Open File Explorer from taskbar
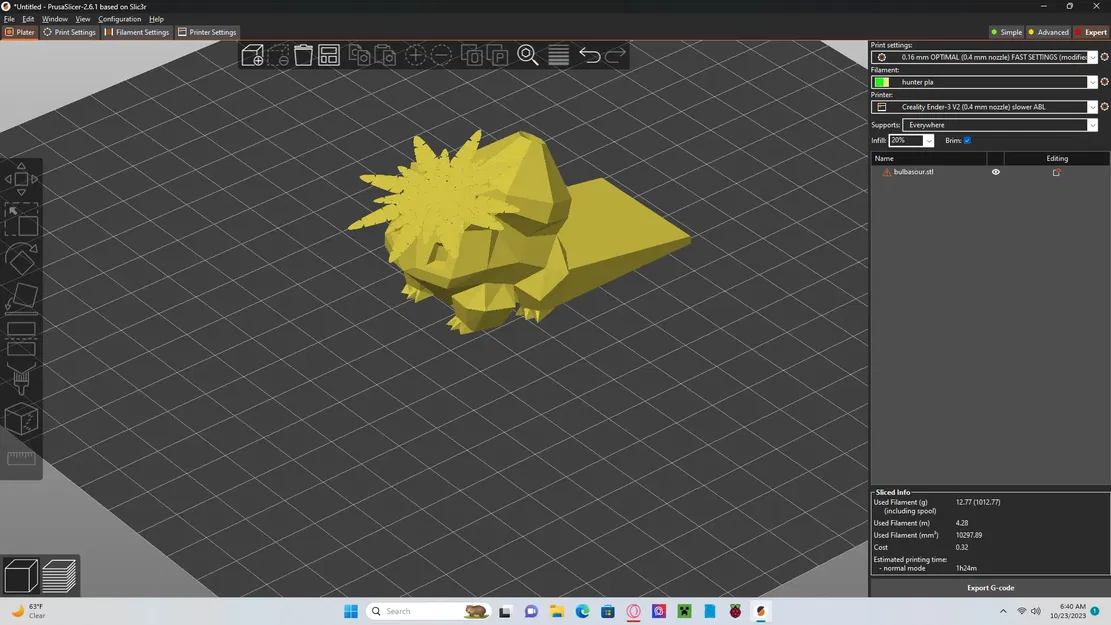This screenshot has width=1111, height=625. 557,611
